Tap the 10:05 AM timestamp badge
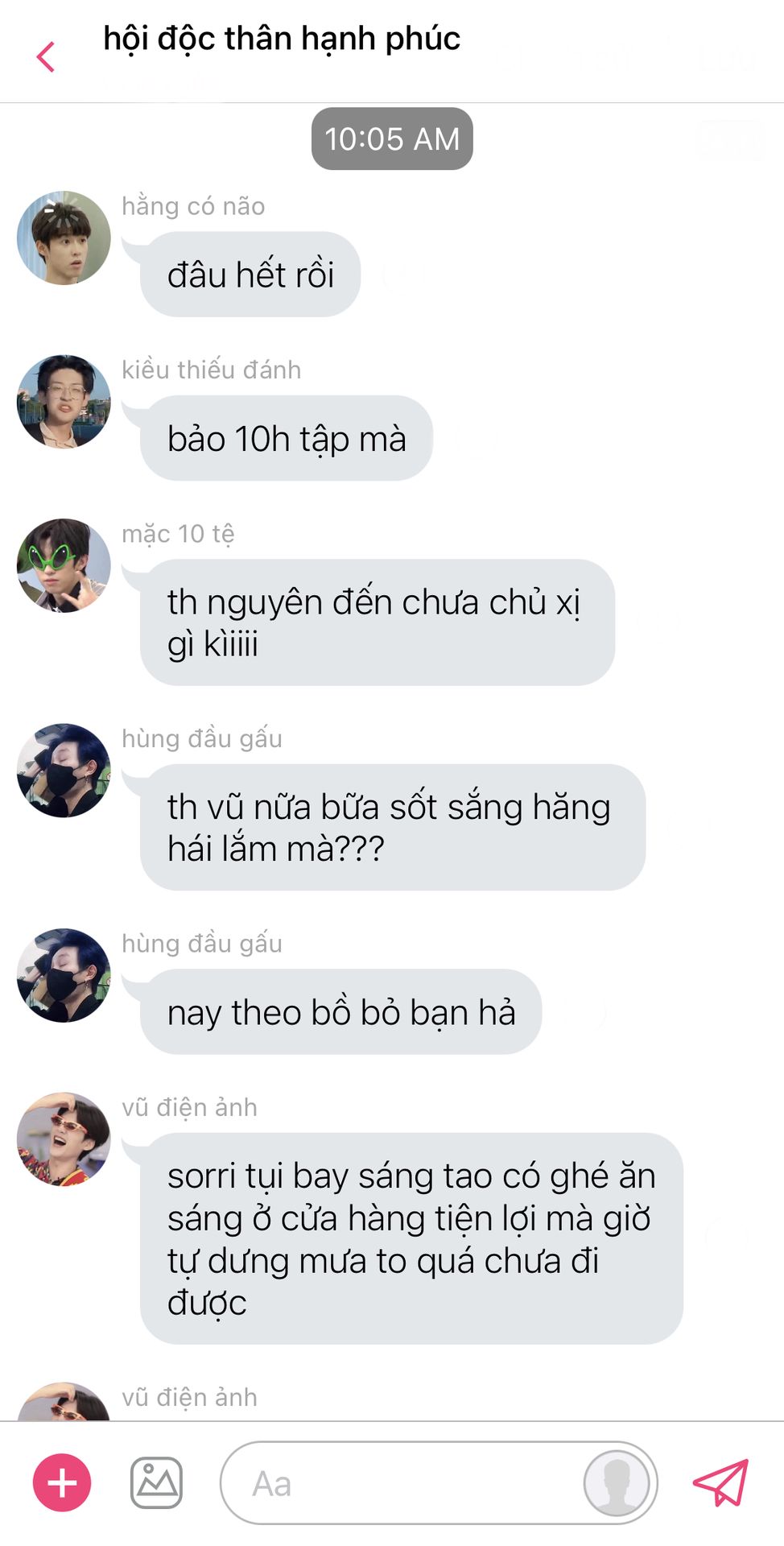Screen dimensions: 784x1546 392,138
